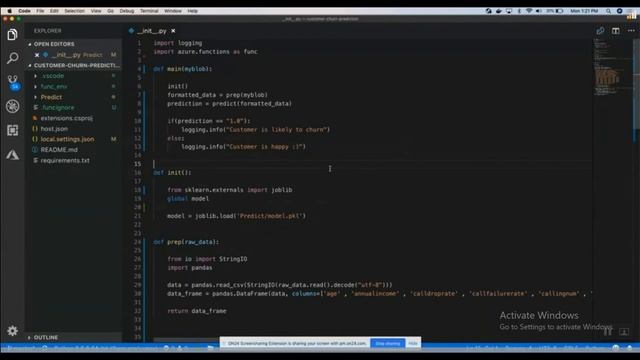Open the Terminal menu
The width and height of the screenshot is (640, 360).
coord(149,11)
